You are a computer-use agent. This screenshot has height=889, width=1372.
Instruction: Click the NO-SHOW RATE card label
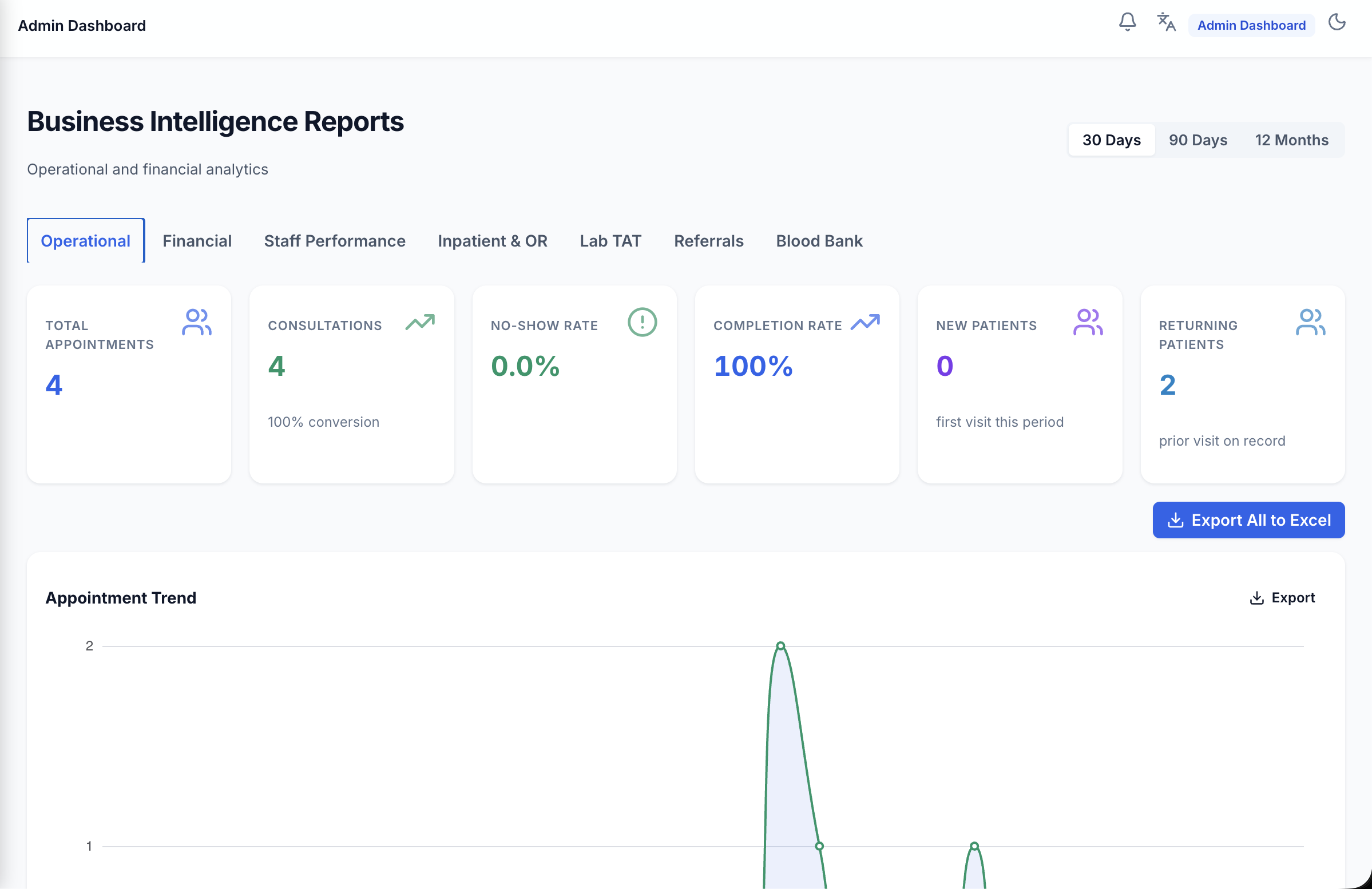coord(544,326)
